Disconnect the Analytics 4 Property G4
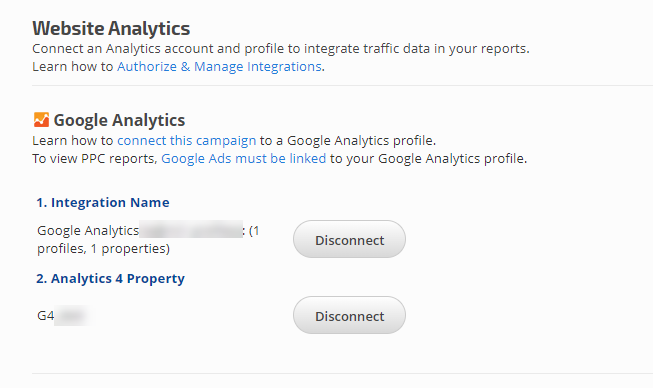The height and width of the screenshot is (388, 653). click(349, 316)
